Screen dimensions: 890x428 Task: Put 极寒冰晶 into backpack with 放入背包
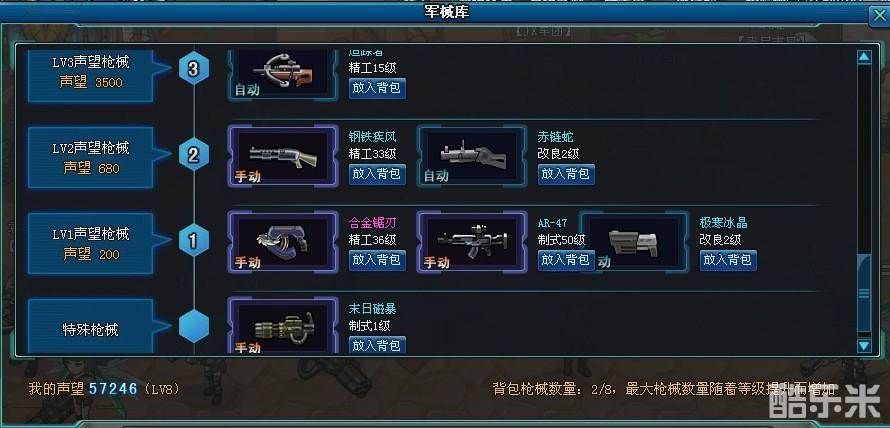click(728, 260)
